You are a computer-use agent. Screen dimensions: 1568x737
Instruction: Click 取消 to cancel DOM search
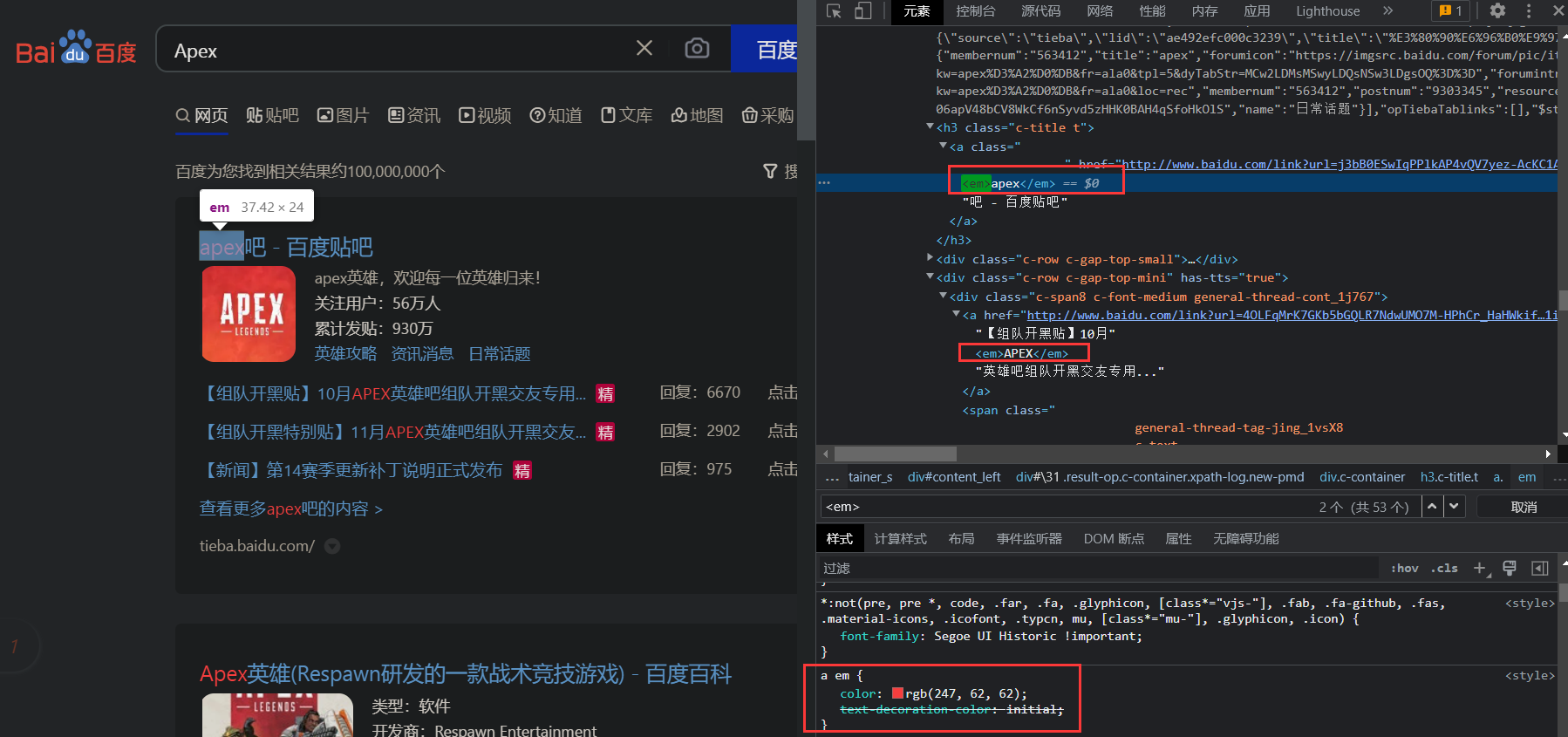click(x=1524, y=507)
